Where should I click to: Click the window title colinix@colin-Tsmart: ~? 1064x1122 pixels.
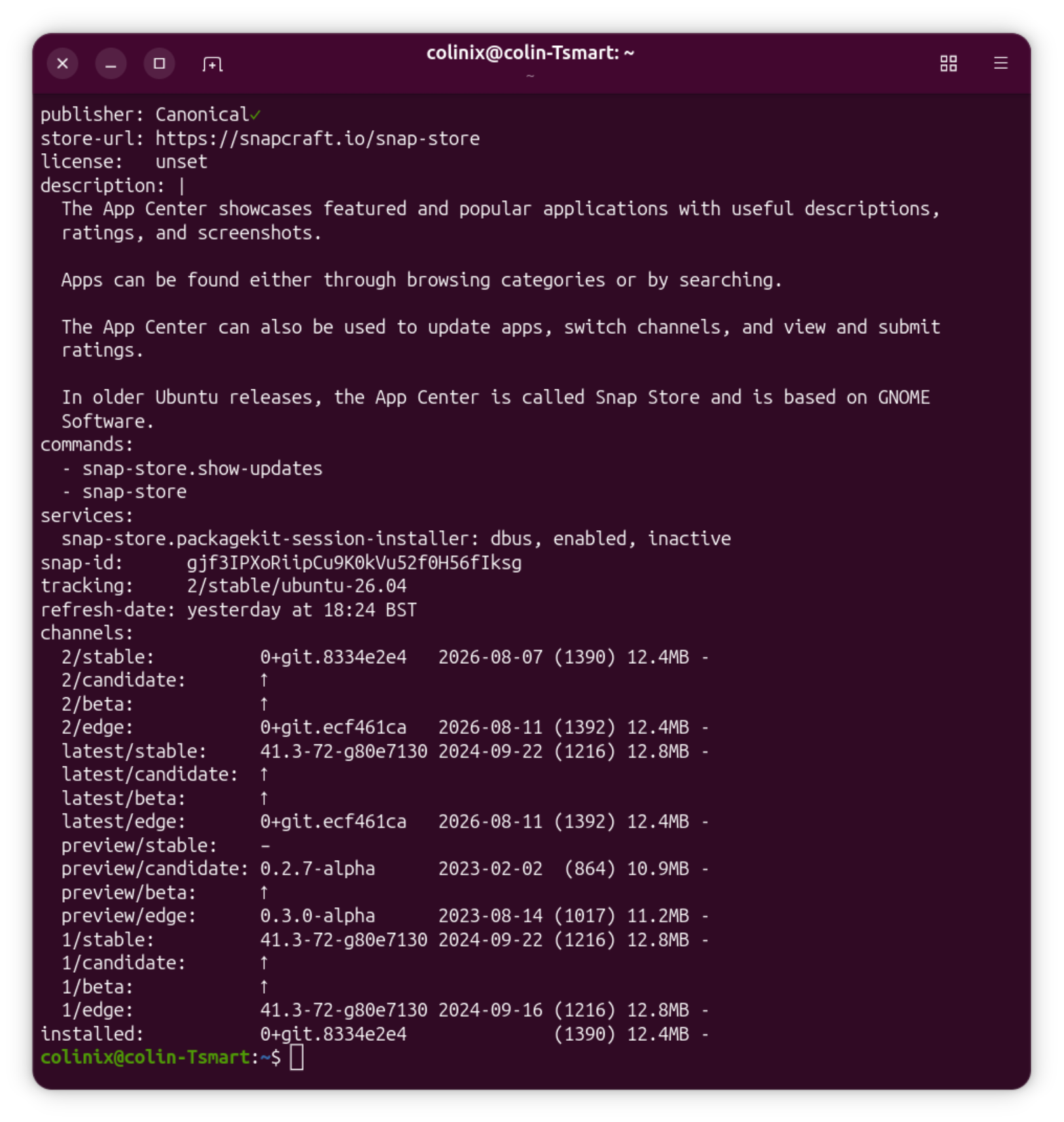coord(530,52)
